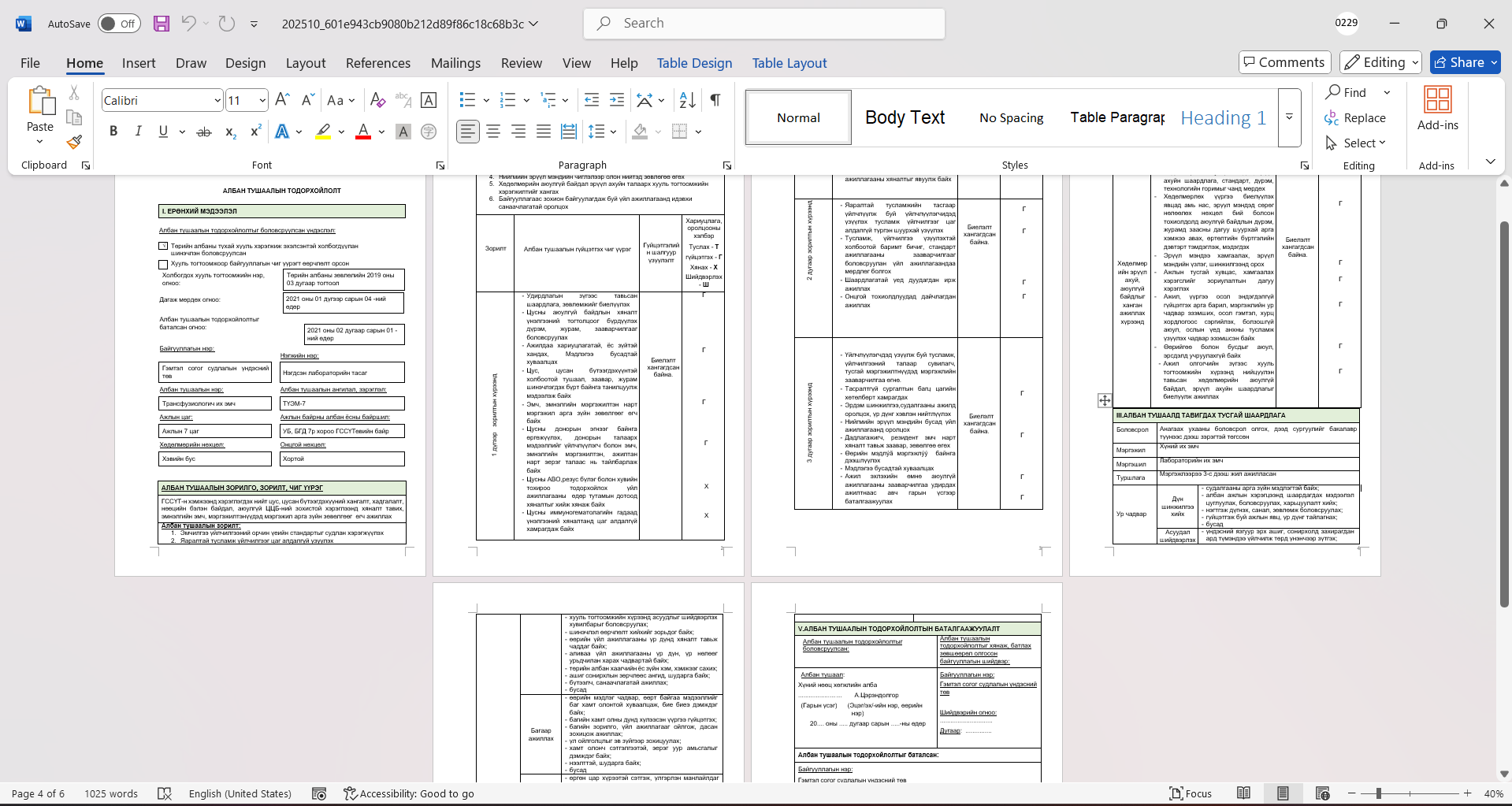Open the Table Design tab

(x=694, y=63)
